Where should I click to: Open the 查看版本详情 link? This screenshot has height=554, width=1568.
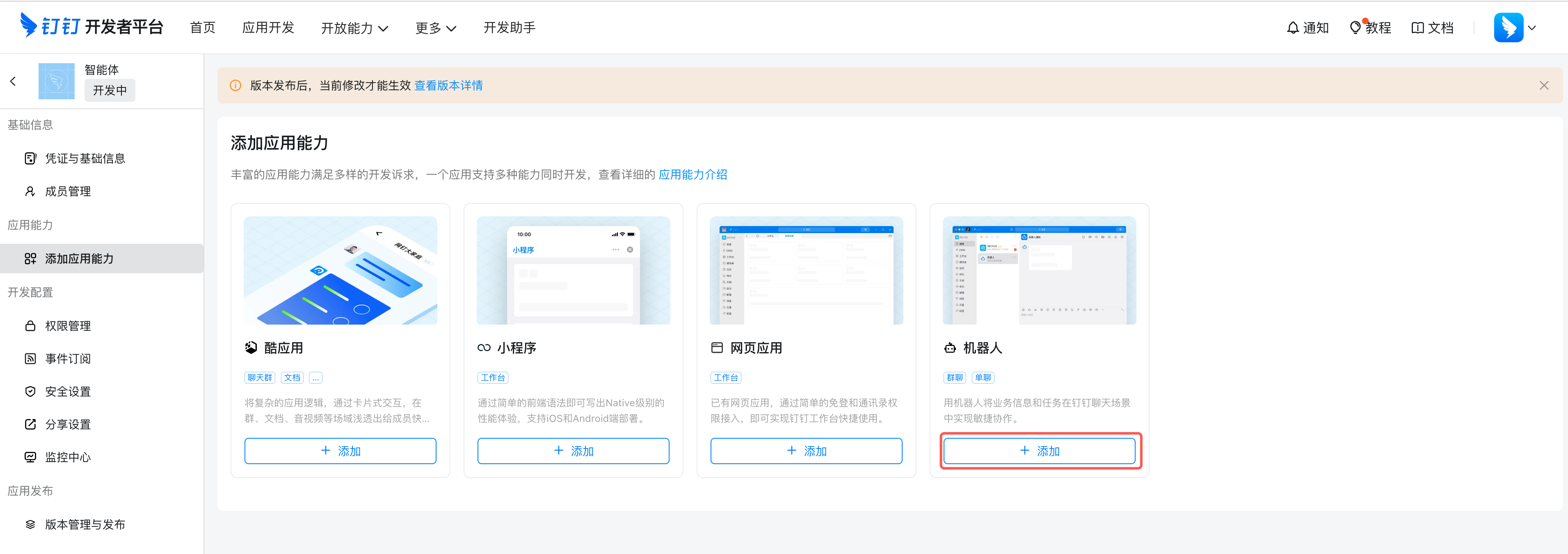point(448,85)
